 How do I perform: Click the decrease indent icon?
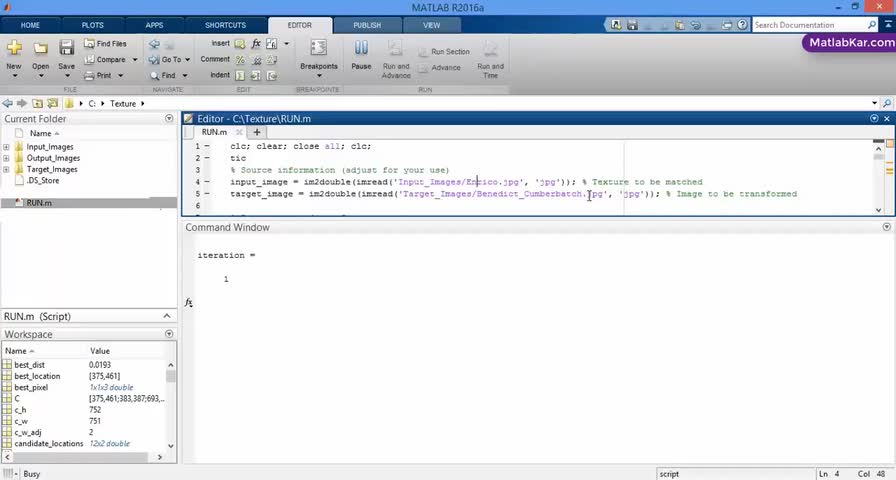(x=272, y=75)
